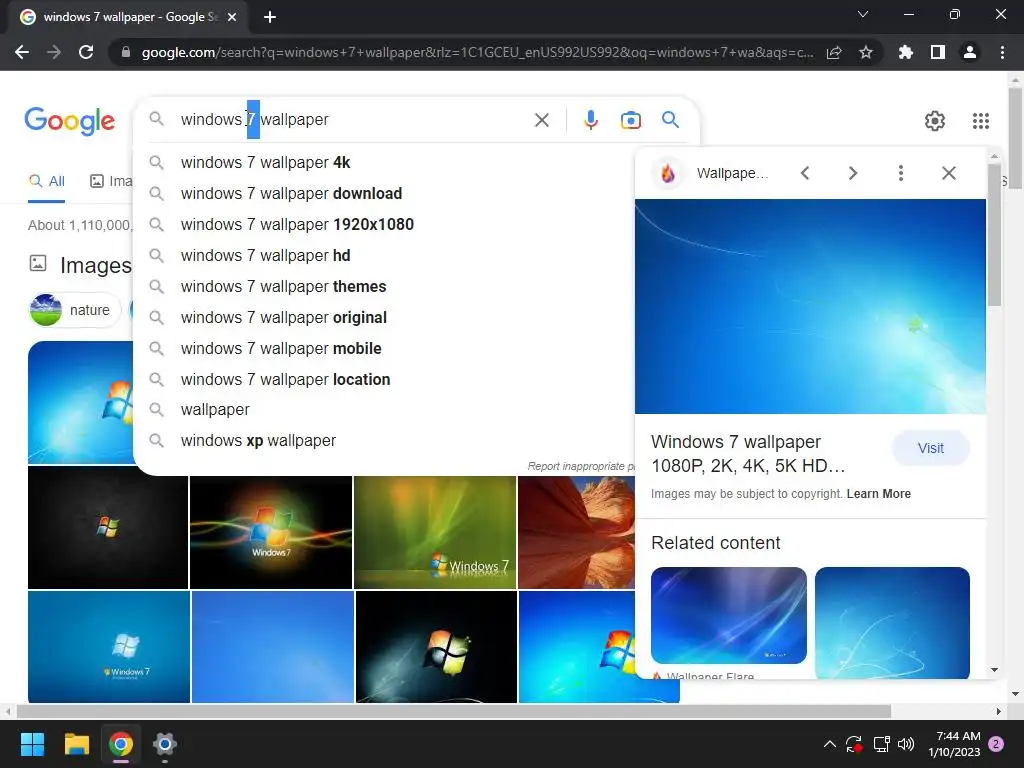This screenshot has height=768, width=1024.
Task: Show hidden system tray icons
Action: pyautogui.click(x=829, y=744)
